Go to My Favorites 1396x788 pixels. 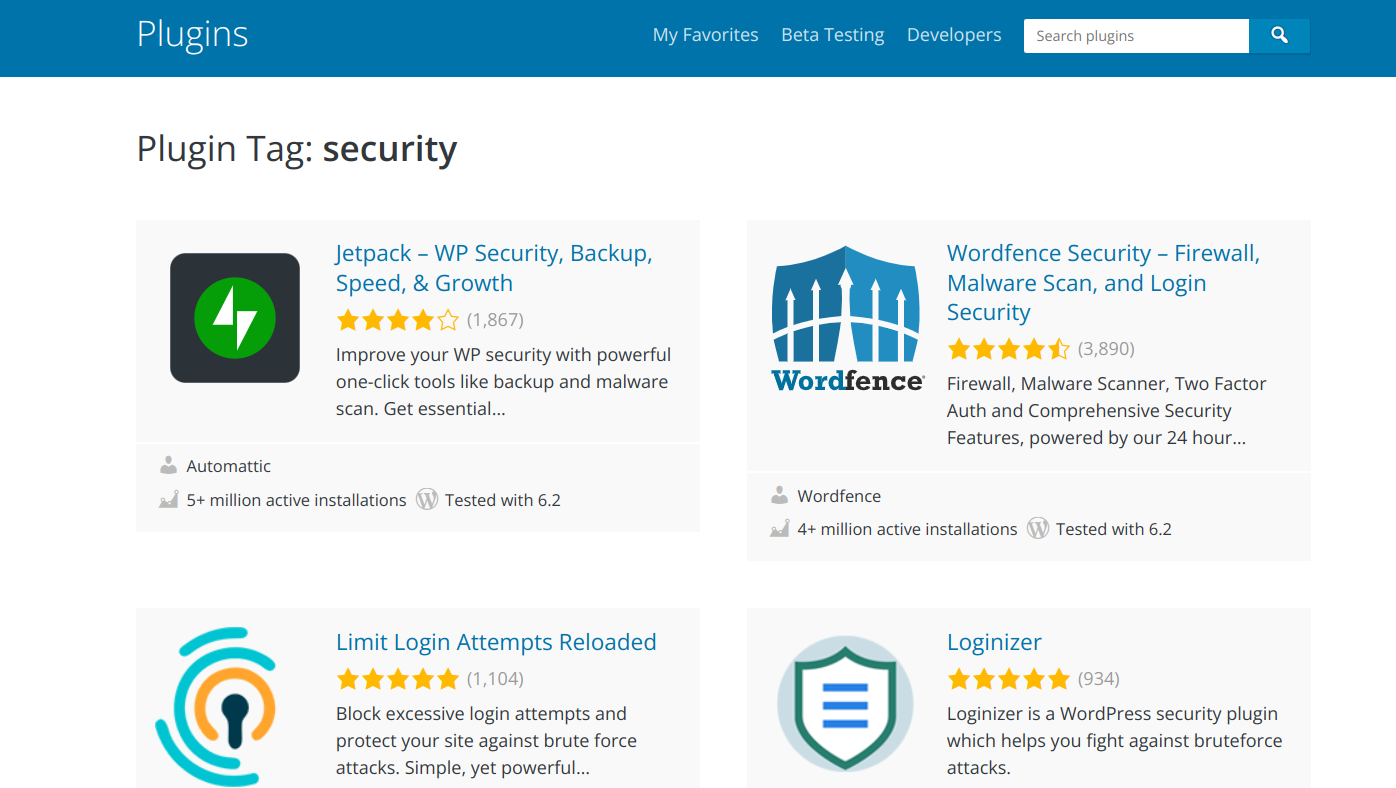(706, 35)
